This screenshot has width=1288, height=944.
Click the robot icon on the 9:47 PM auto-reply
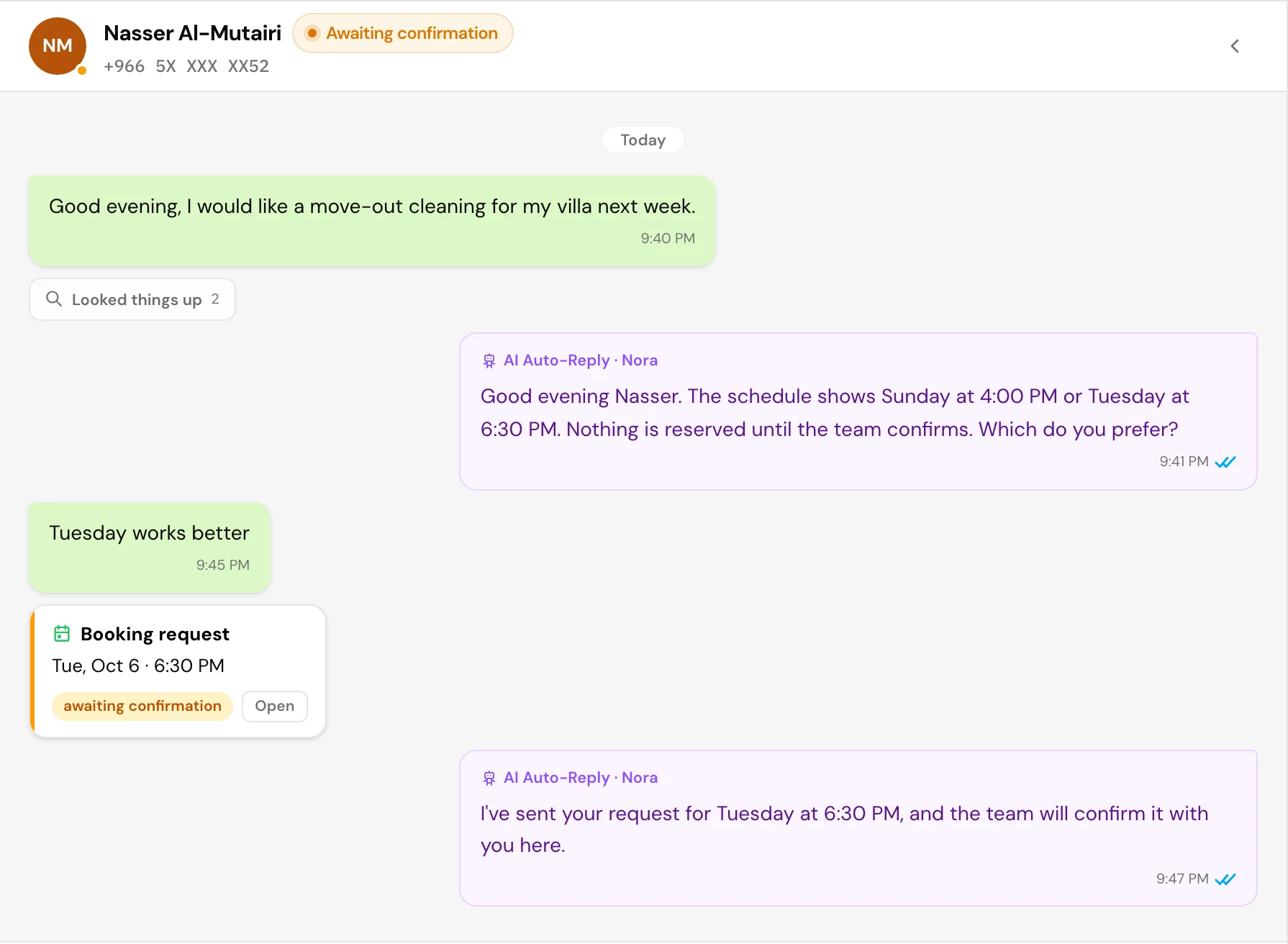(489, 778)
